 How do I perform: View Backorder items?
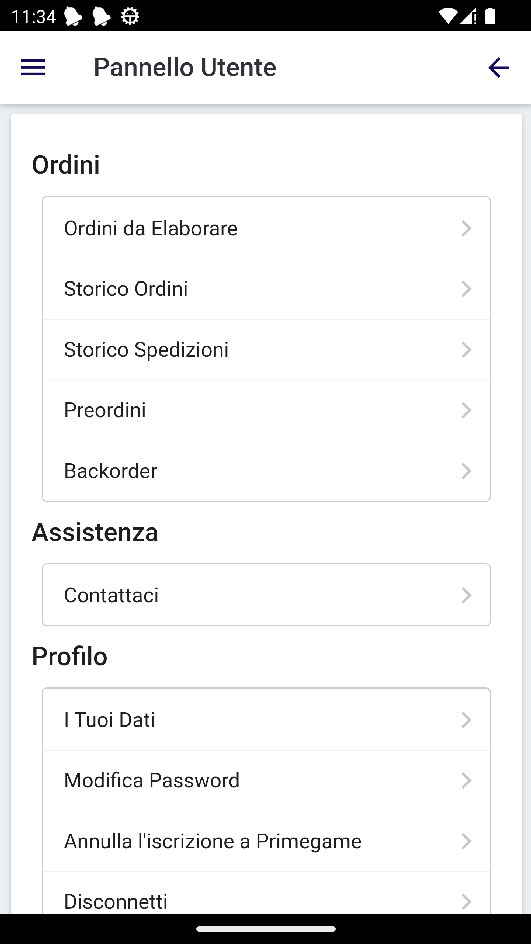click(266, 471)
